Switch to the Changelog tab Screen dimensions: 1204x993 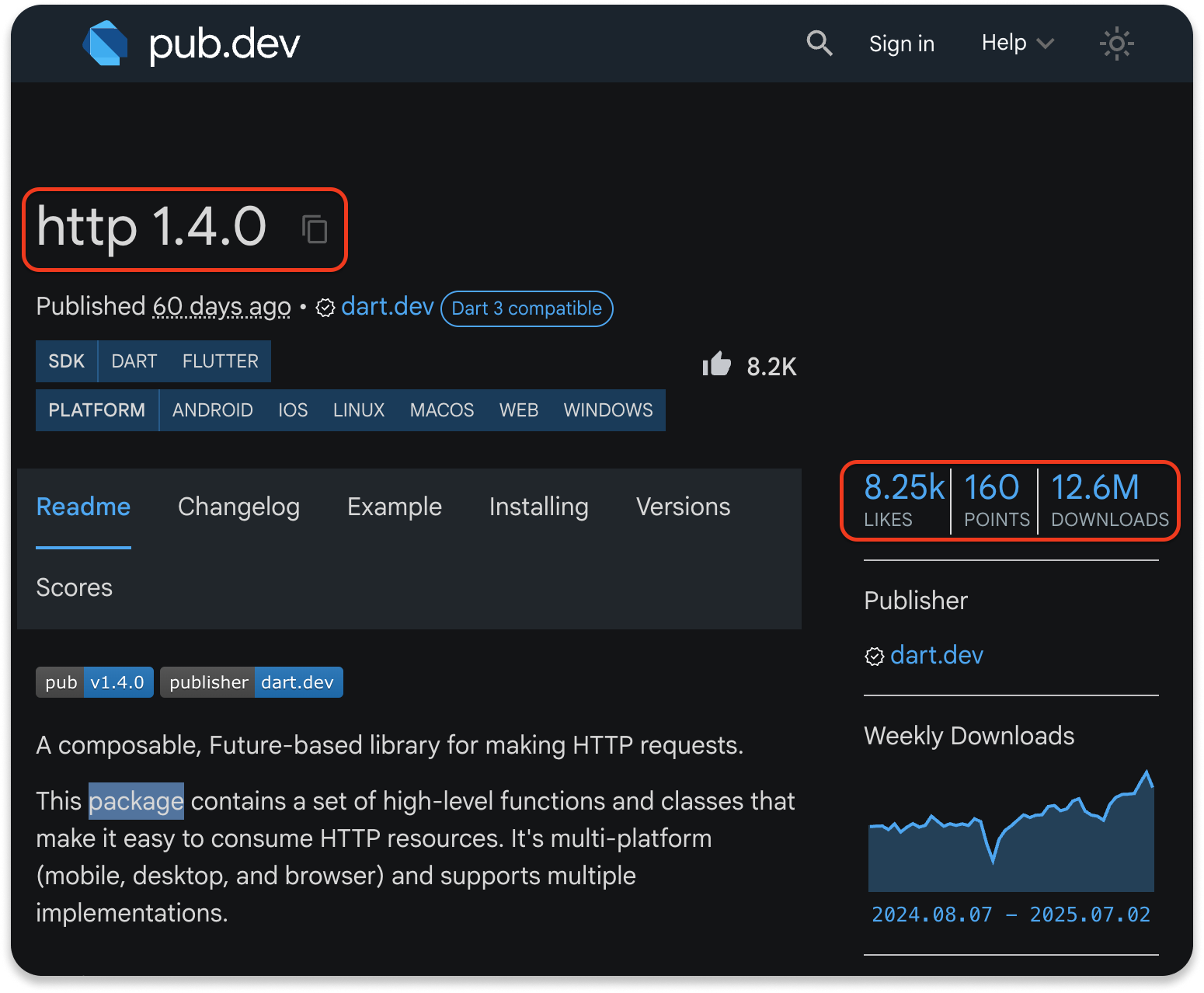238,507
